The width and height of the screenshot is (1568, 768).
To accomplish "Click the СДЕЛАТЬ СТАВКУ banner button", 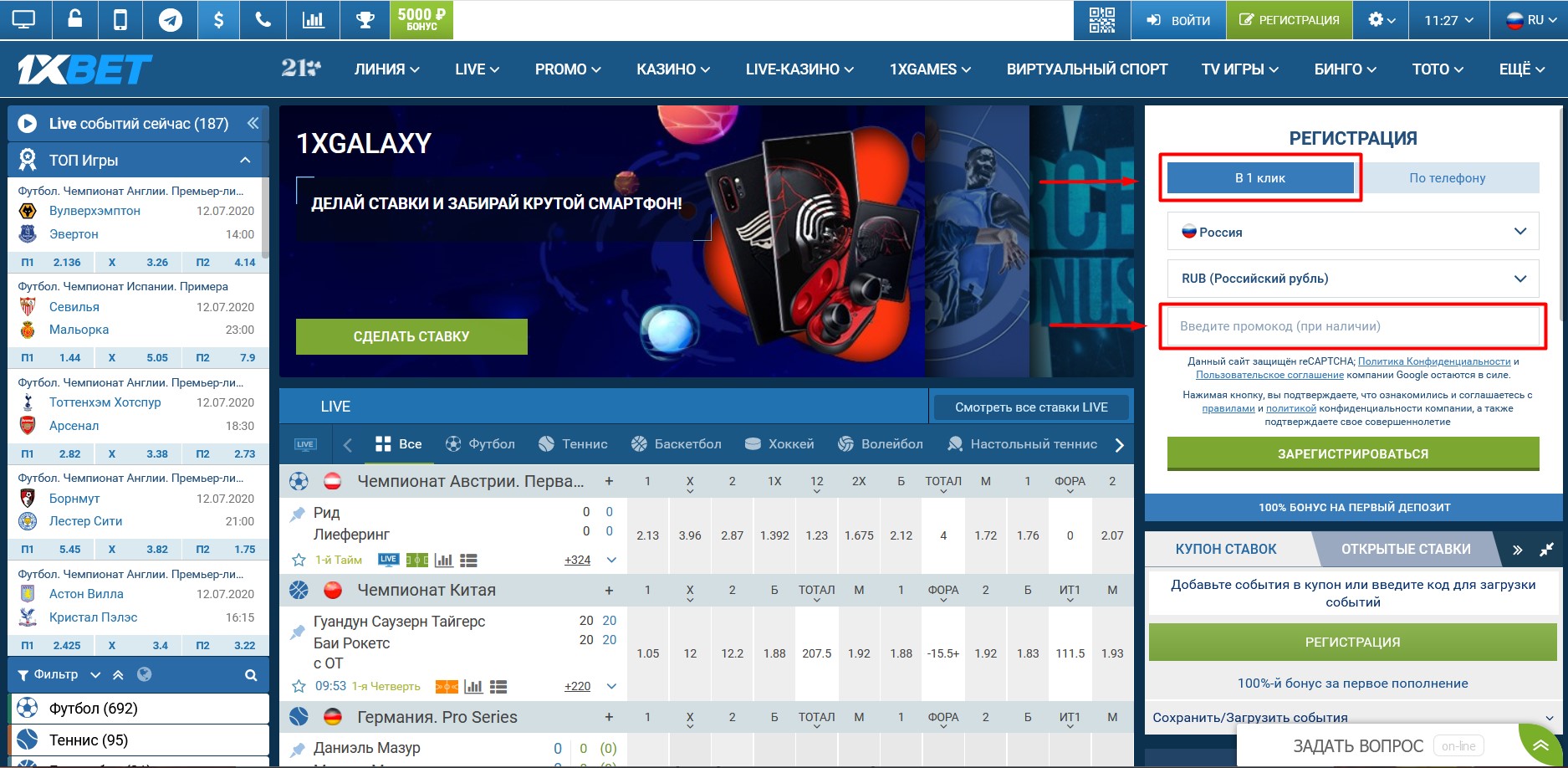I will (x=411, y=336).
